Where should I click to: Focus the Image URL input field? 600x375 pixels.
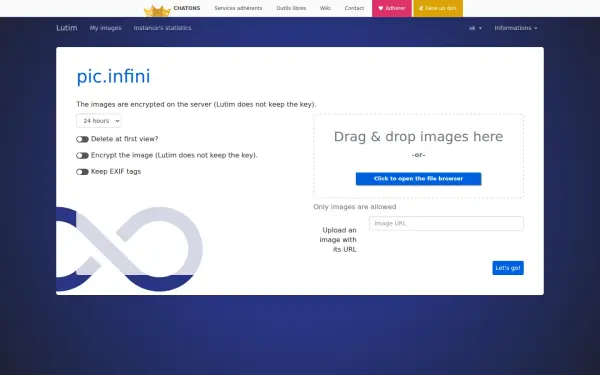(x=446, y=223)
